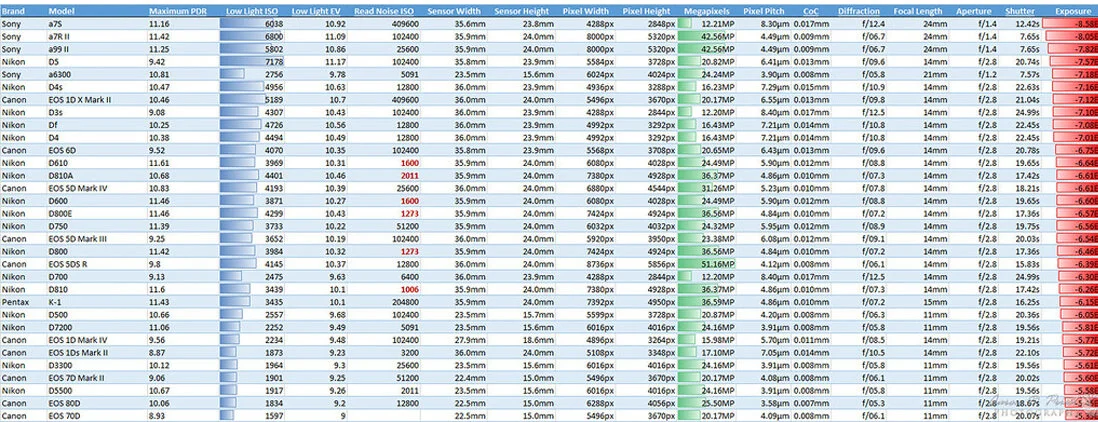The width and height of the screenshot is (1098, 422).
Task: Click the 12.21MP megapixels cell
Action: (x=707, y=24)
